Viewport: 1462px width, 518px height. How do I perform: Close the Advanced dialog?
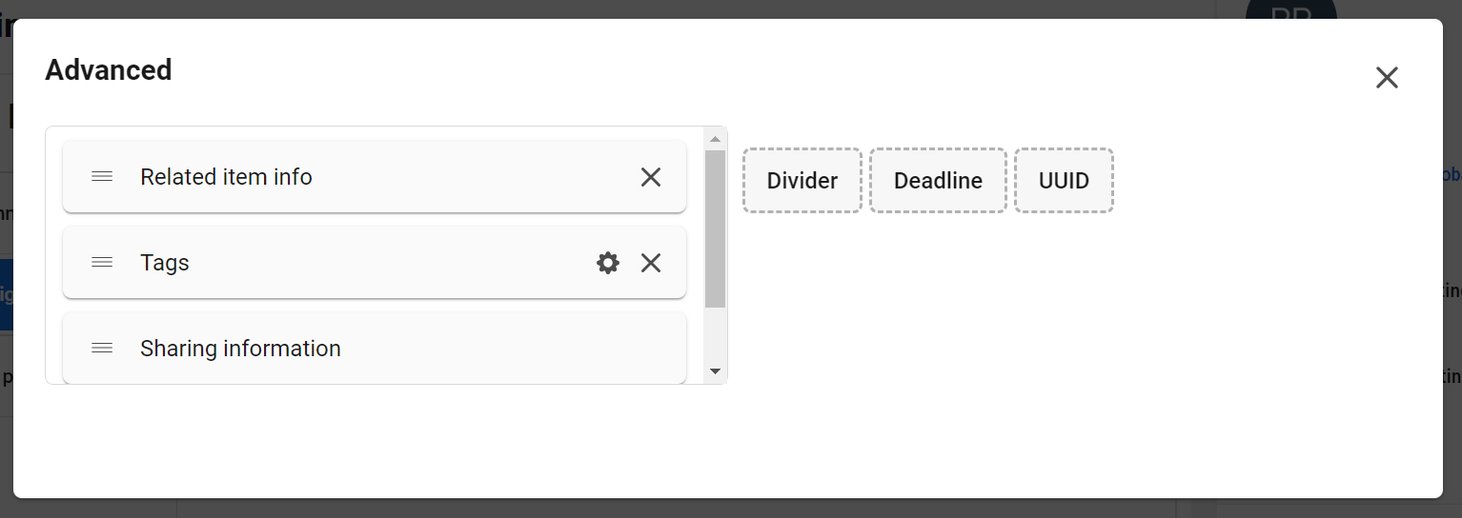1386,78
